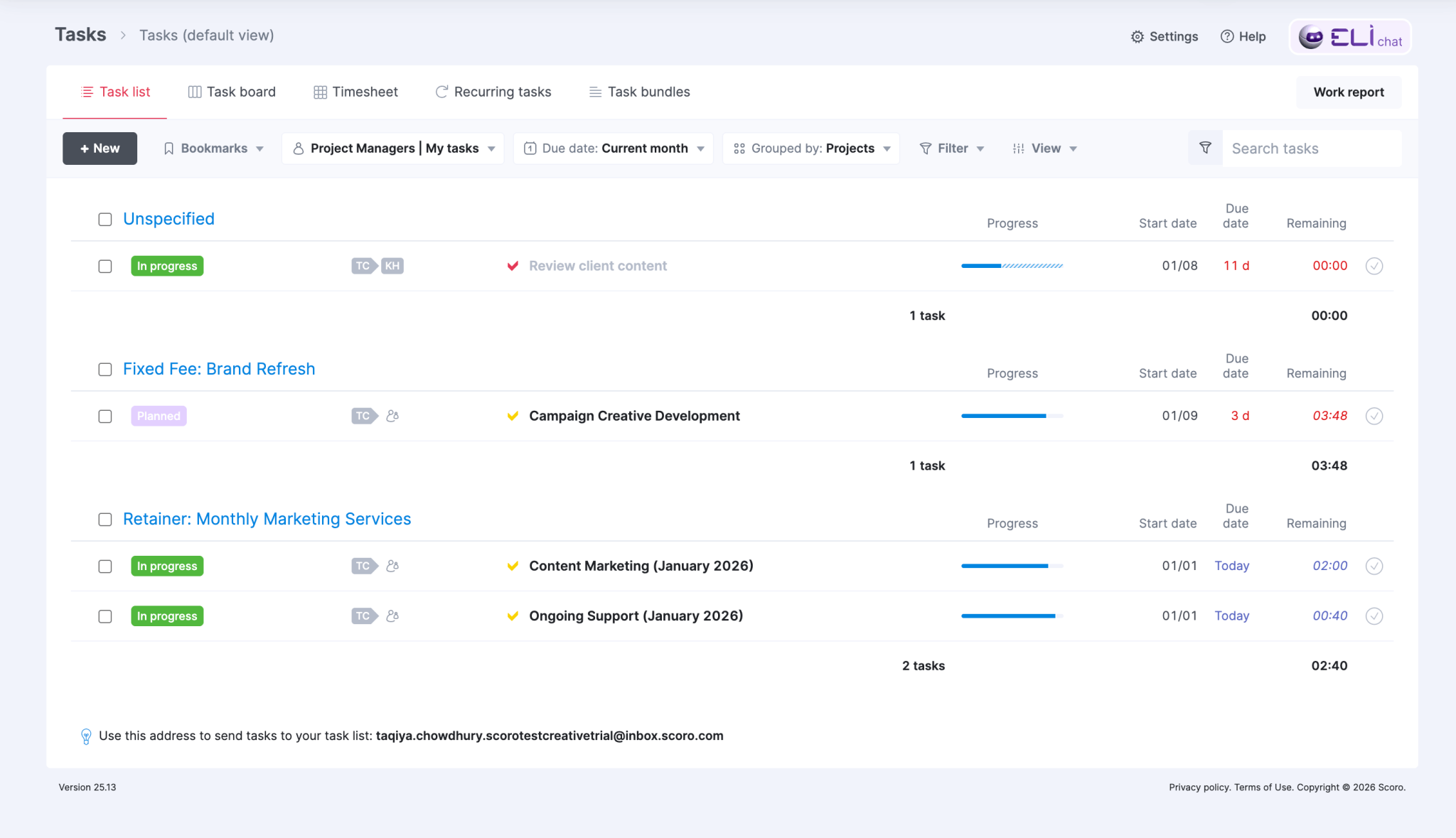Click the Settings gear icon
1456x838 pixels.
pyautogui.click(x=1136, y=36)
